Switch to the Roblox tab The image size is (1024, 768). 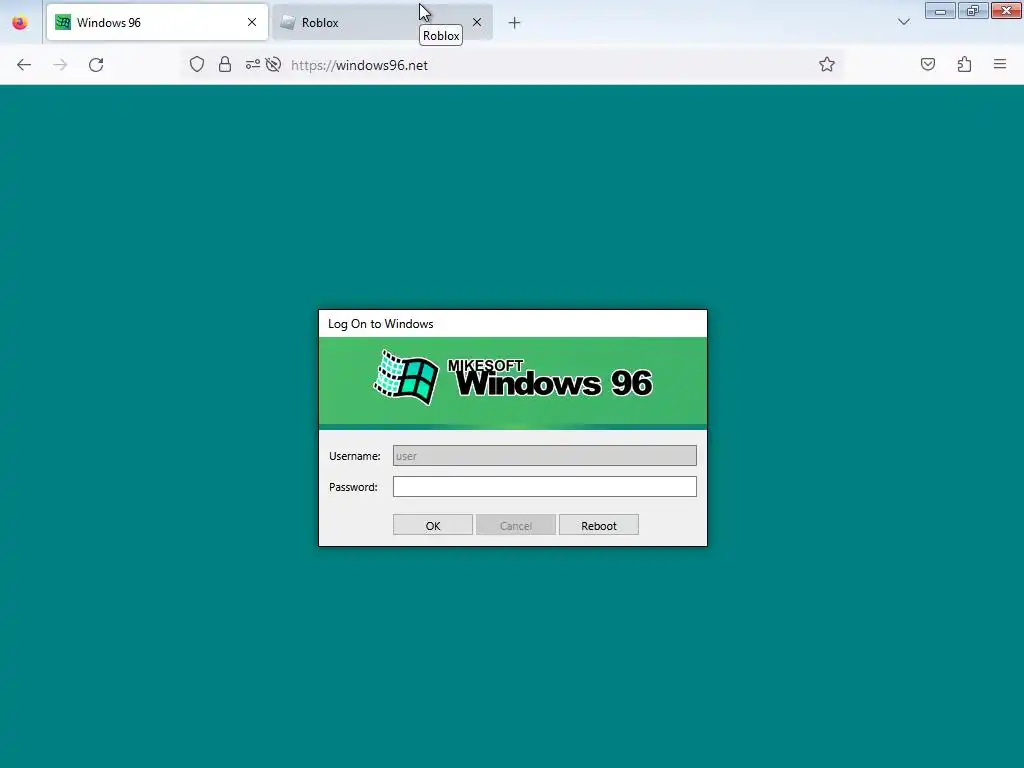[x=382, y=22]
